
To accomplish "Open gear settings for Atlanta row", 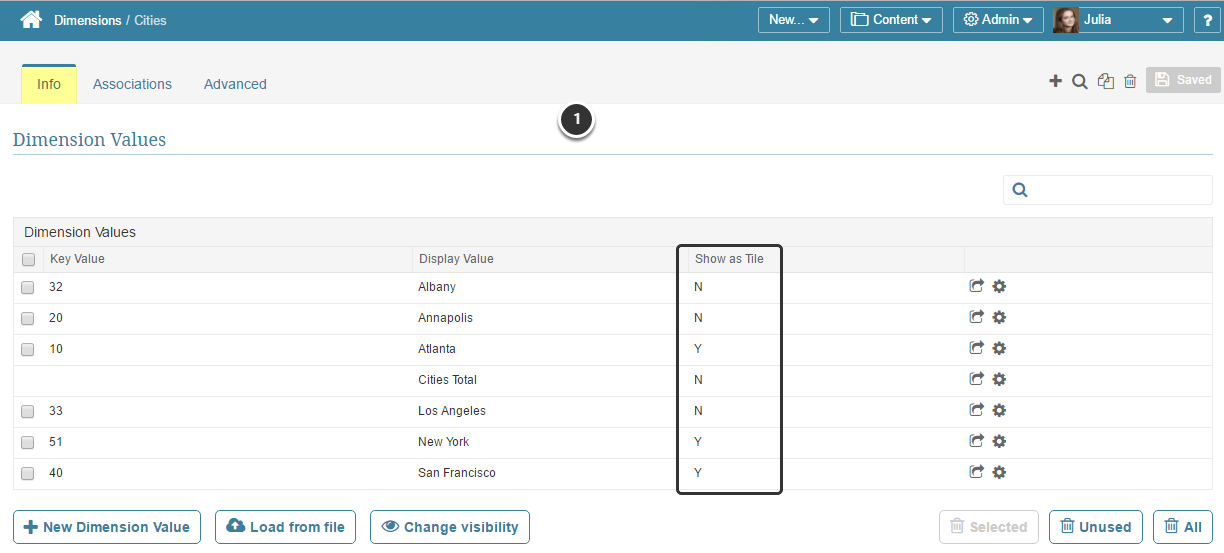I will (x=999, y=348).
